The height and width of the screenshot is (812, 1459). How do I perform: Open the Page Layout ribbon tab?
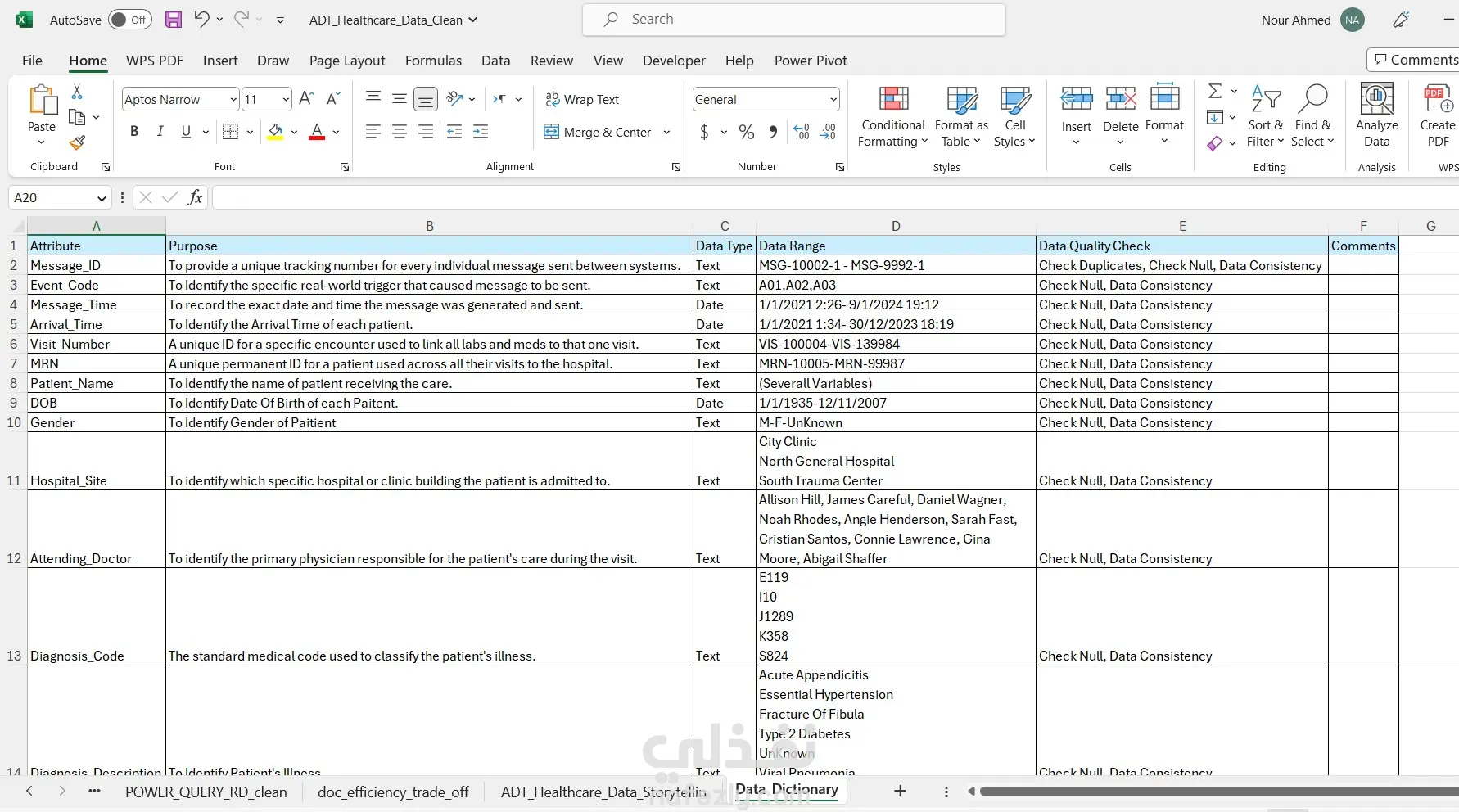(347, 61)
